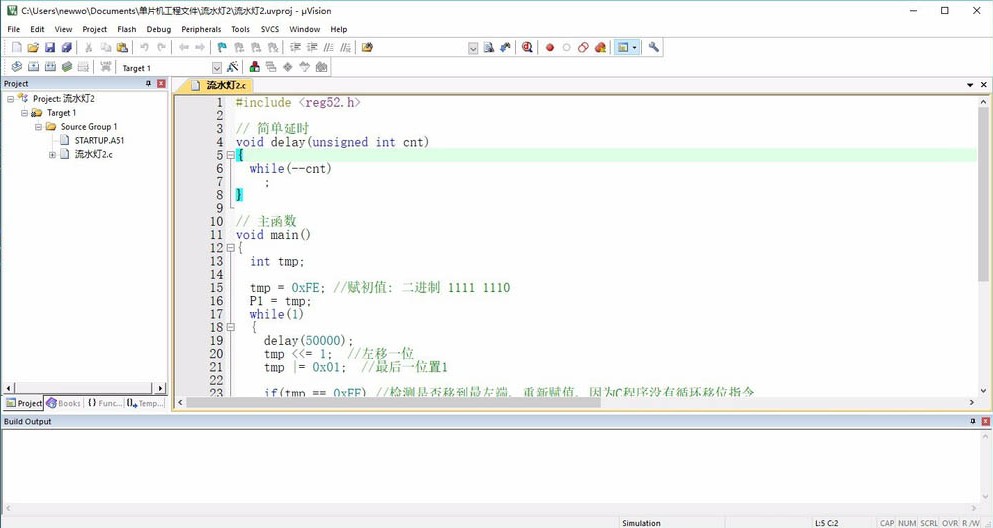The image size is (993, 528).
Task: Click the Manage Multi-Project Workspace icon
Action: 271,67
